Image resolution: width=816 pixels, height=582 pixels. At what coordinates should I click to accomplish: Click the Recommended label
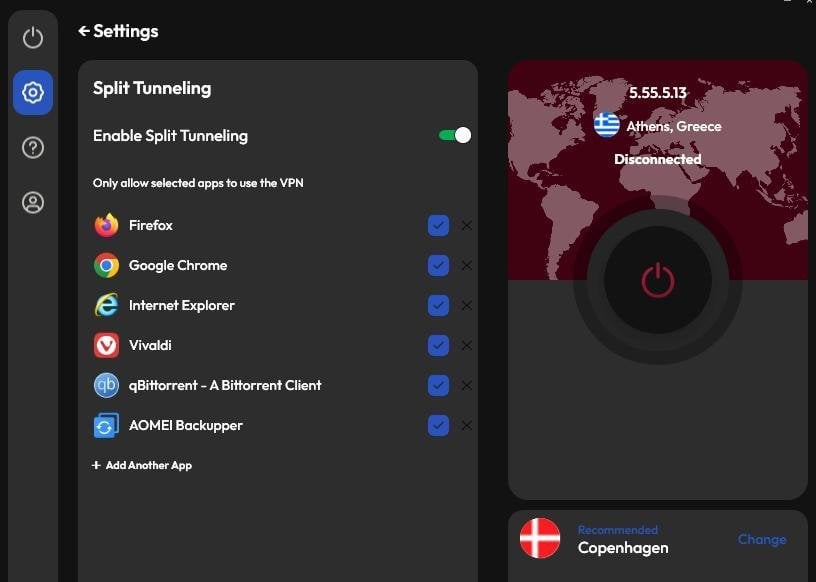point(618,530)
